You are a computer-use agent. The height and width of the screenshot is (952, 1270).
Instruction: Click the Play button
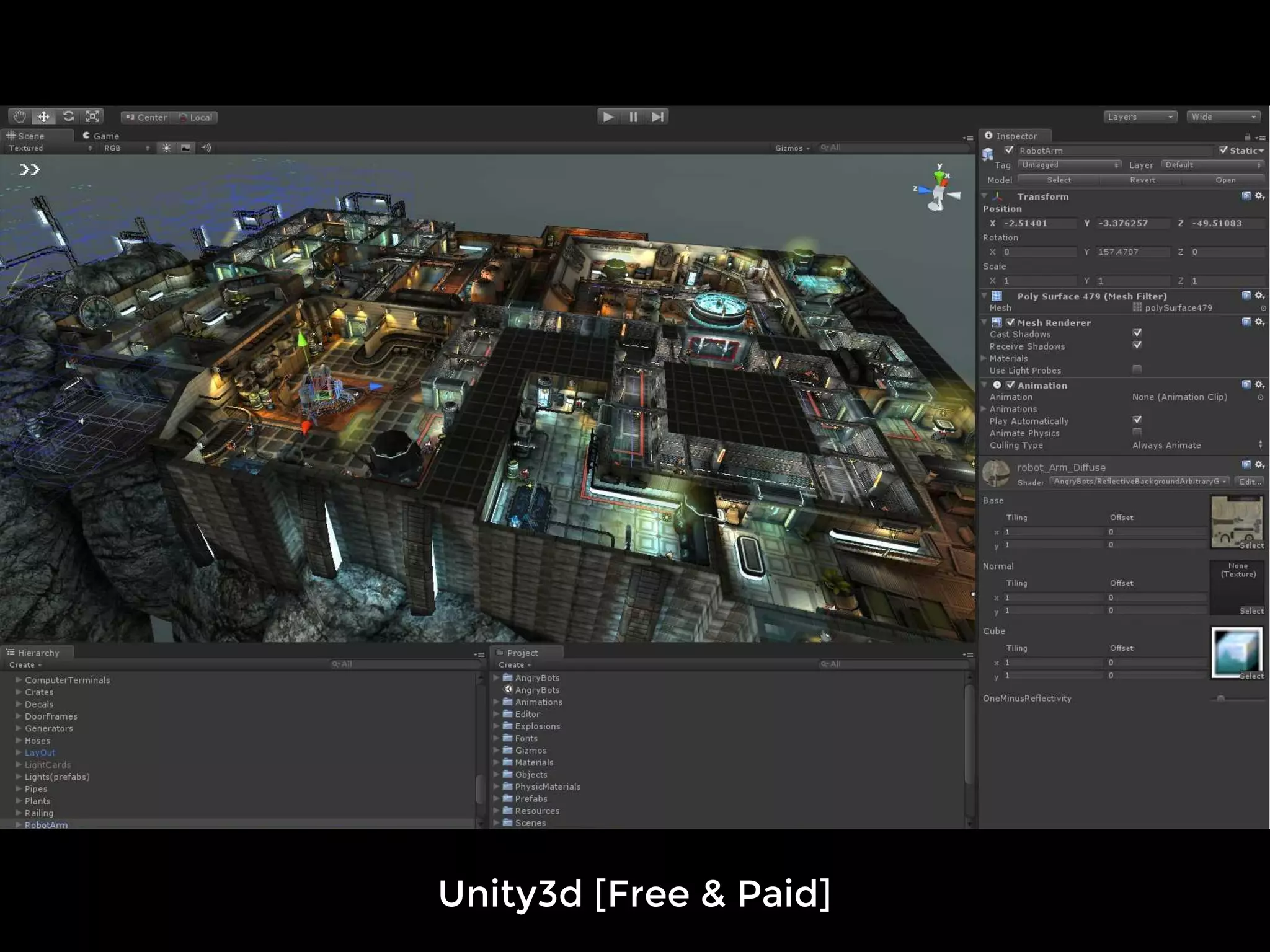tap(609, 117)
